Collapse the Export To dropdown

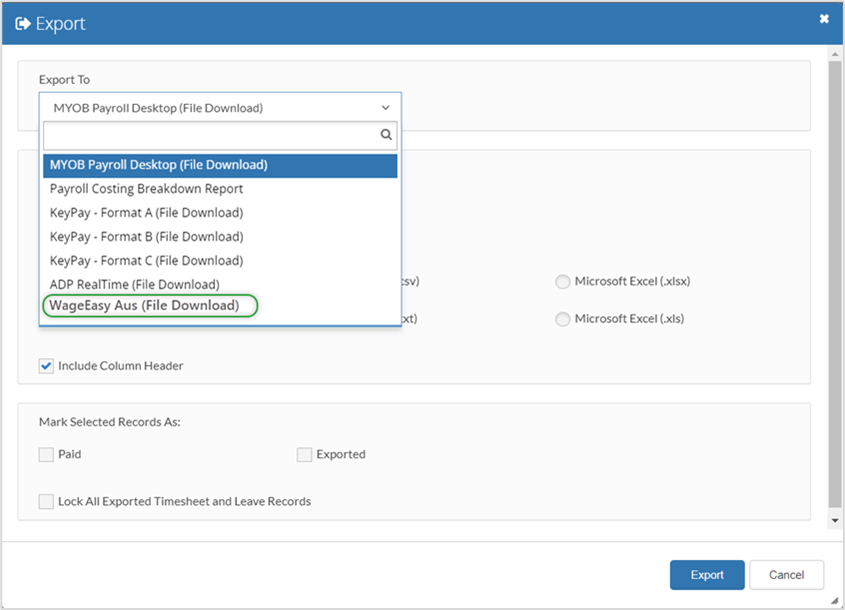(x=220, y=108)
